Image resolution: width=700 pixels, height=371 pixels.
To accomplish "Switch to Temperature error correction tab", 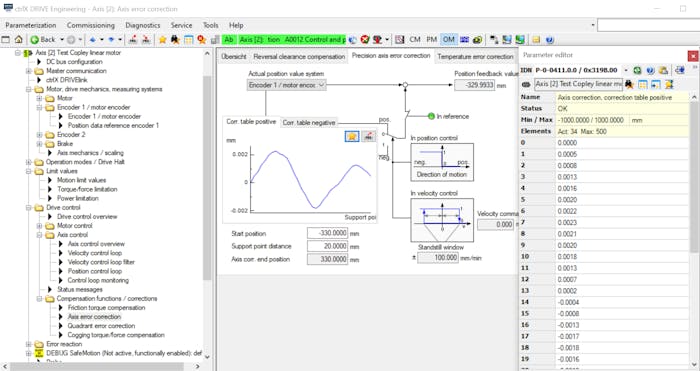I will [x=475, y=57].
